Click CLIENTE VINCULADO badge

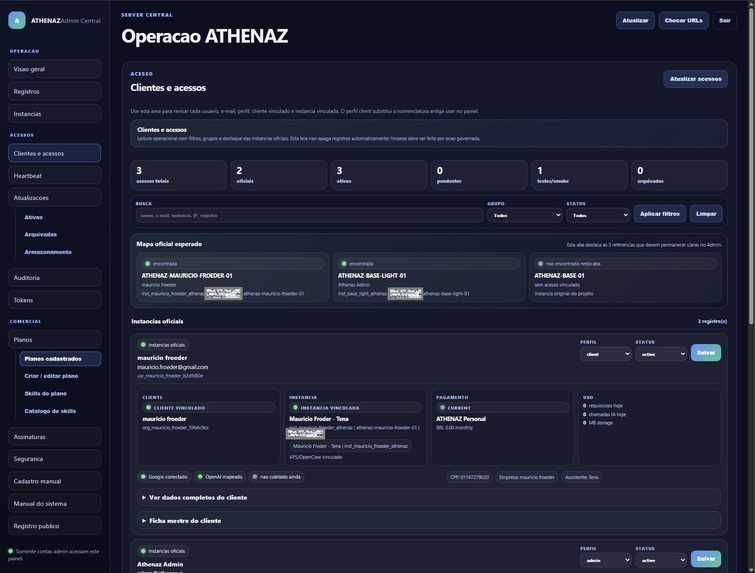click(208, 408)
